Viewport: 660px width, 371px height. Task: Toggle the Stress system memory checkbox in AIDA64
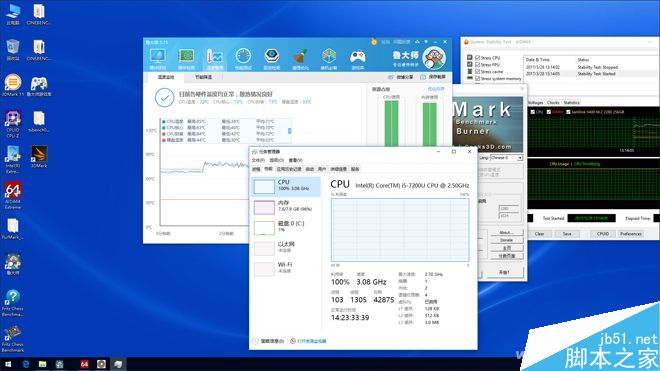pyautogui.click(x=477, y=79)
